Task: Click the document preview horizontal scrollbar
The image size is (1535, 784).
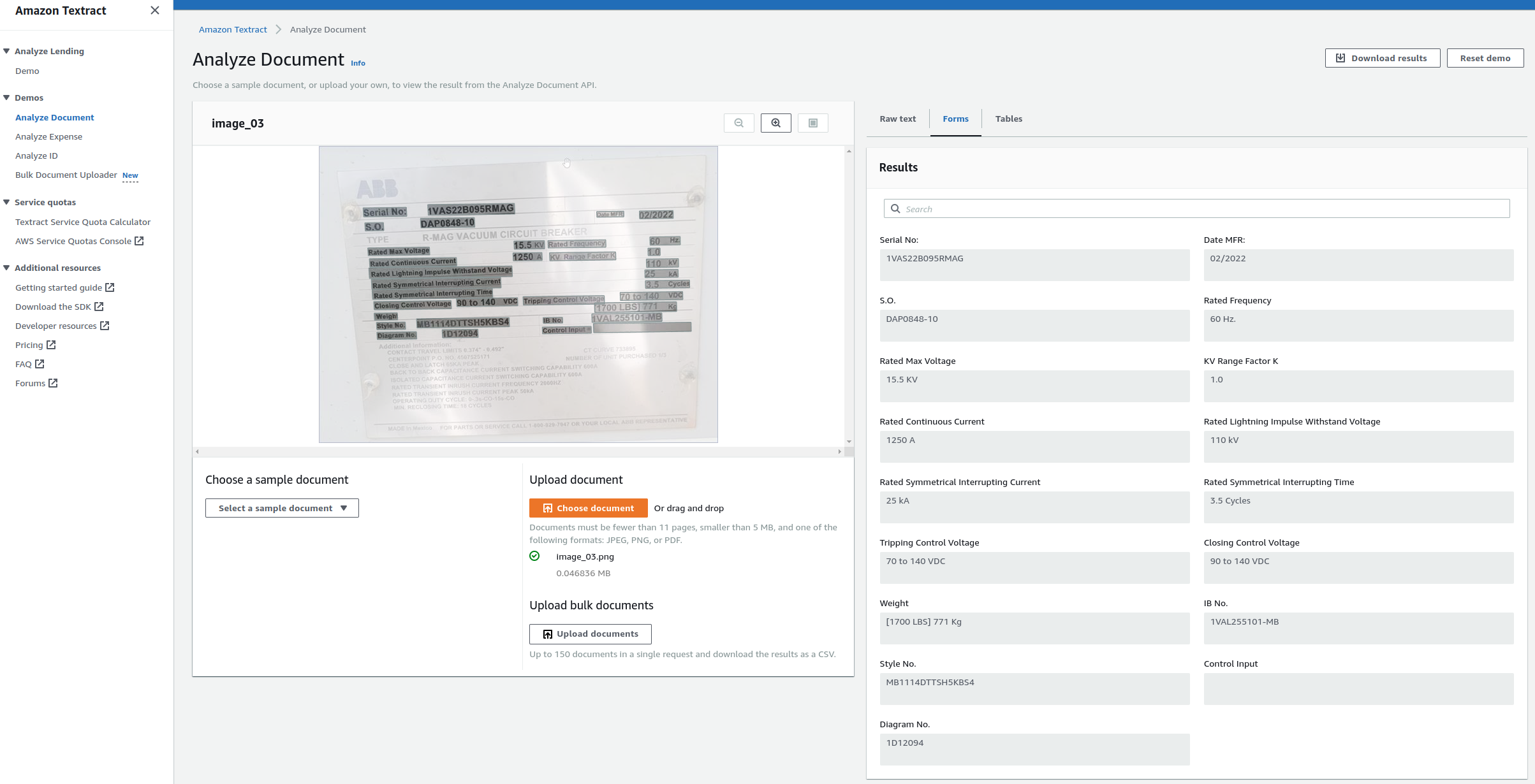Action: pyautogui.click(x=518, y=451)
